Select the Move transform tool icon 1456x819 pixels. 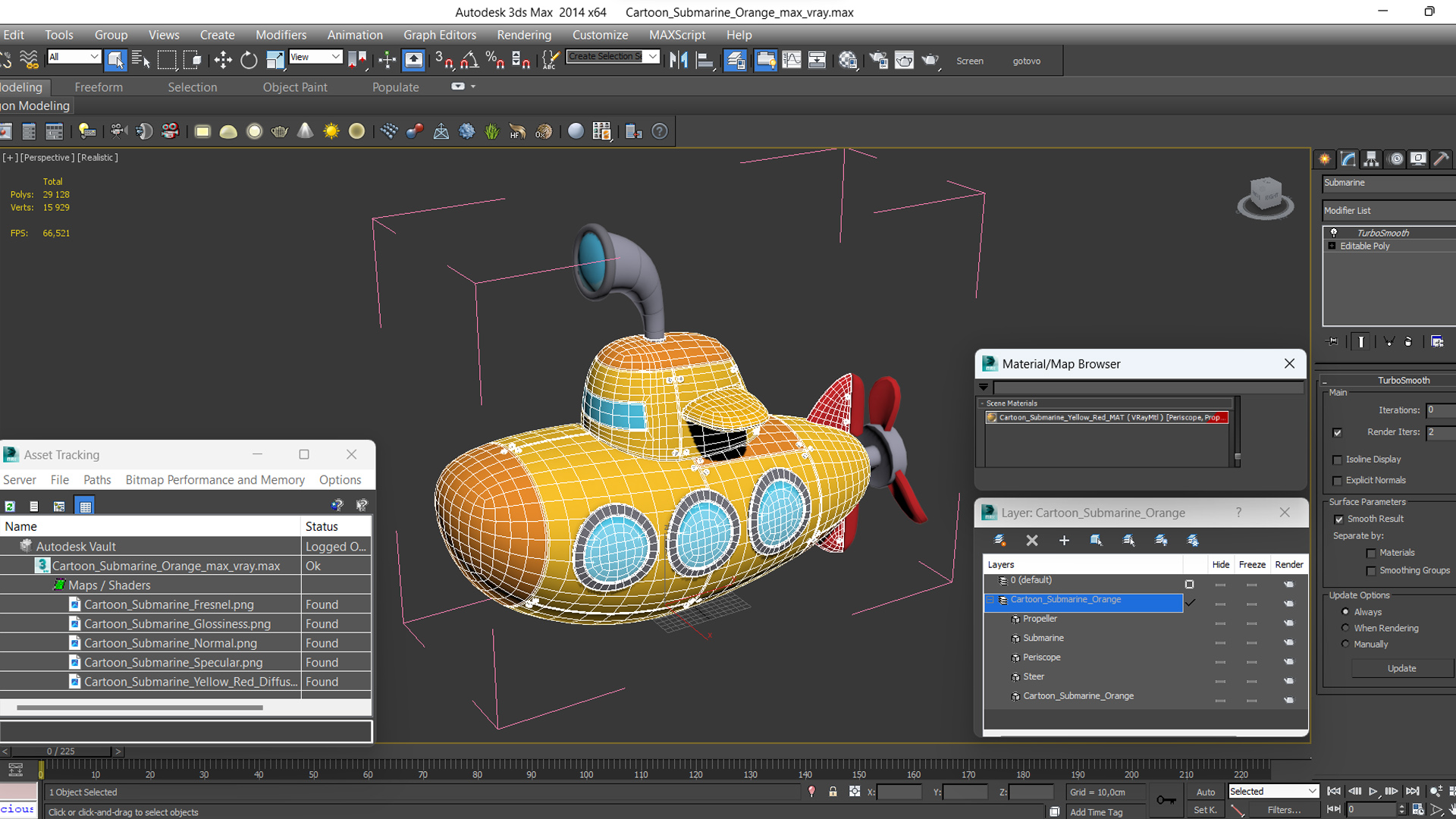point(222,60)
